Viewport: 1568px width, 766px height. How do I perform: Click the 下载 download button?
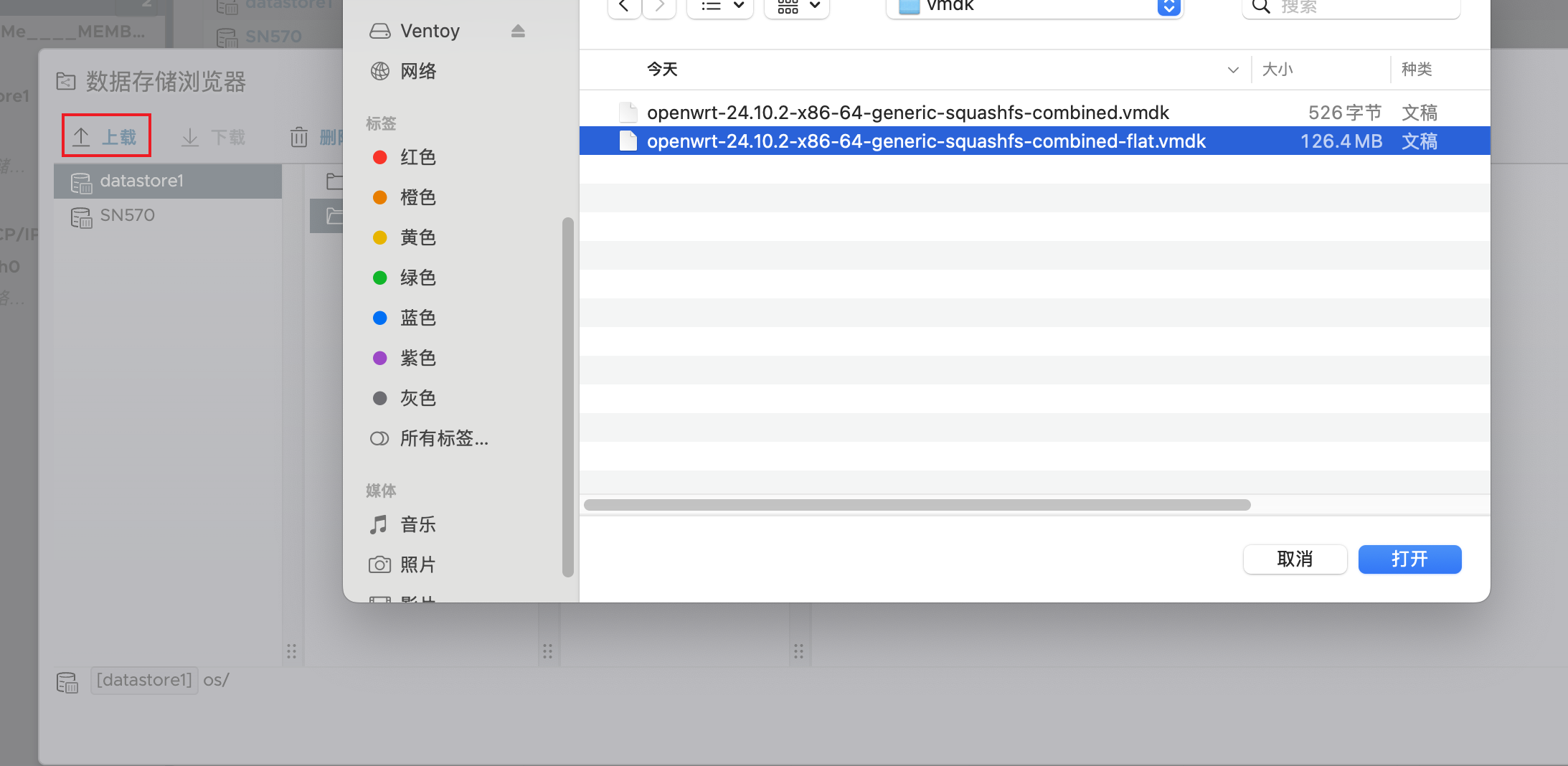click(213, 137)
